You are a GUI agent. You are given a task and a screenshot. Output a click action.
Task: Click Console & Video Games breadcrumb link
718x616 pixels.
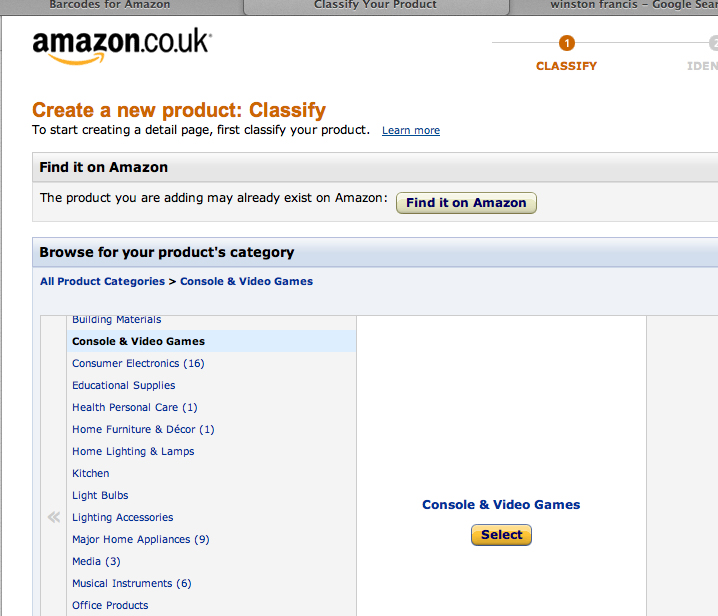coord(246,282)
